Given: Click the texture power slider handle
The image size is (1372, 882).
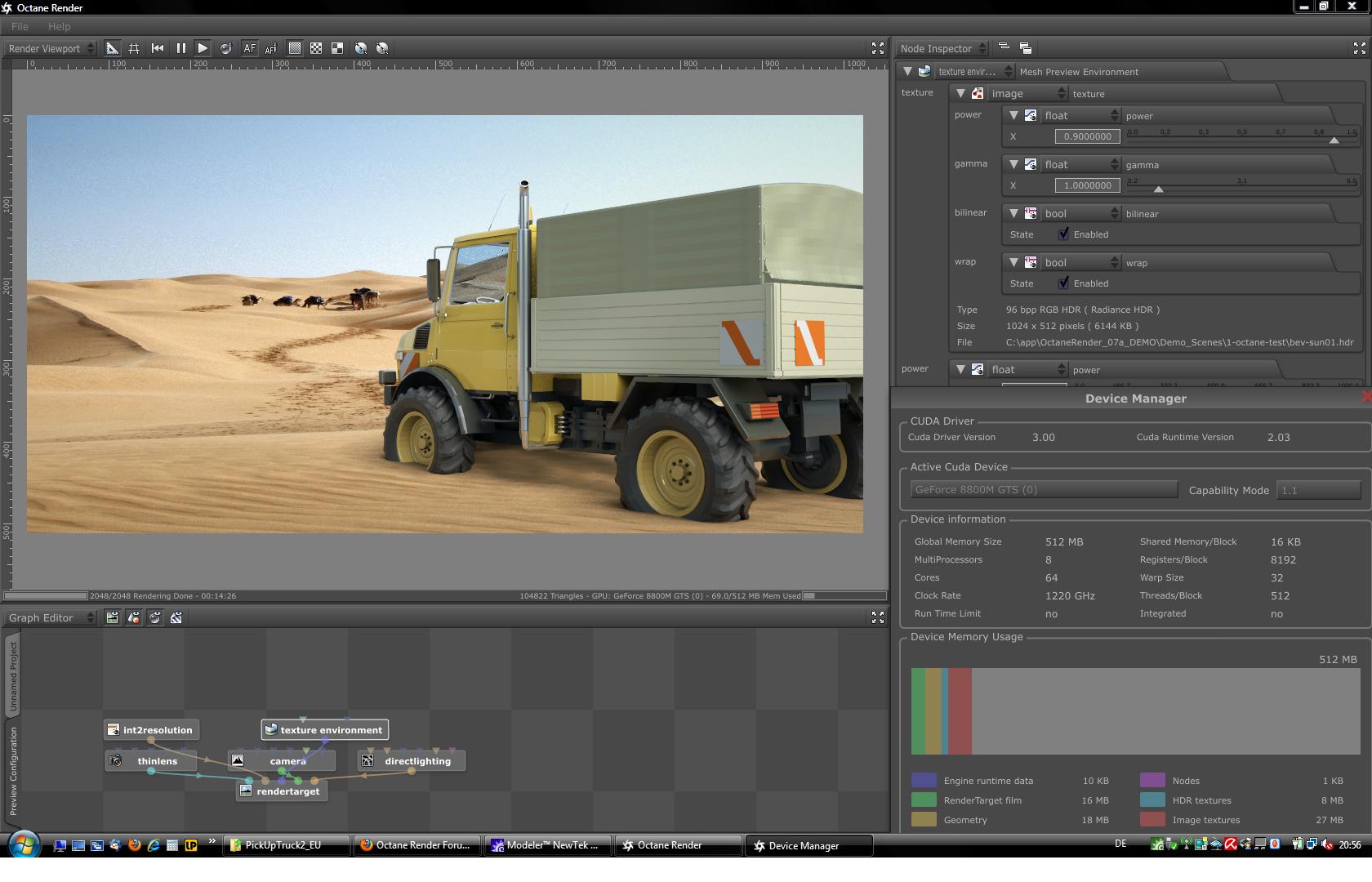Looking at the screenshot, I should pos(1334,140).
